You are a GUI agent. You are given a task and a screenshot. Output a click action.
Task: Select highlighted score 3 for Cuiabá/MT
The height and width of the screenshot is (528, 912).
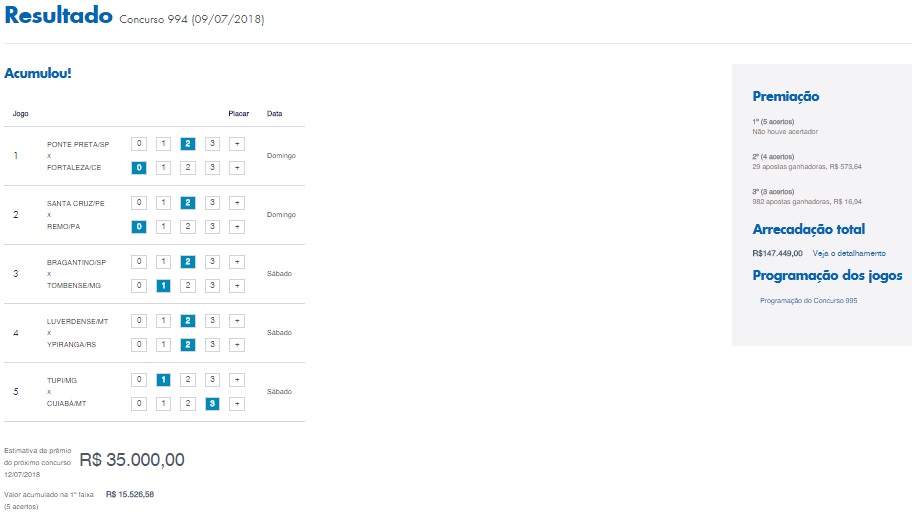212,404
